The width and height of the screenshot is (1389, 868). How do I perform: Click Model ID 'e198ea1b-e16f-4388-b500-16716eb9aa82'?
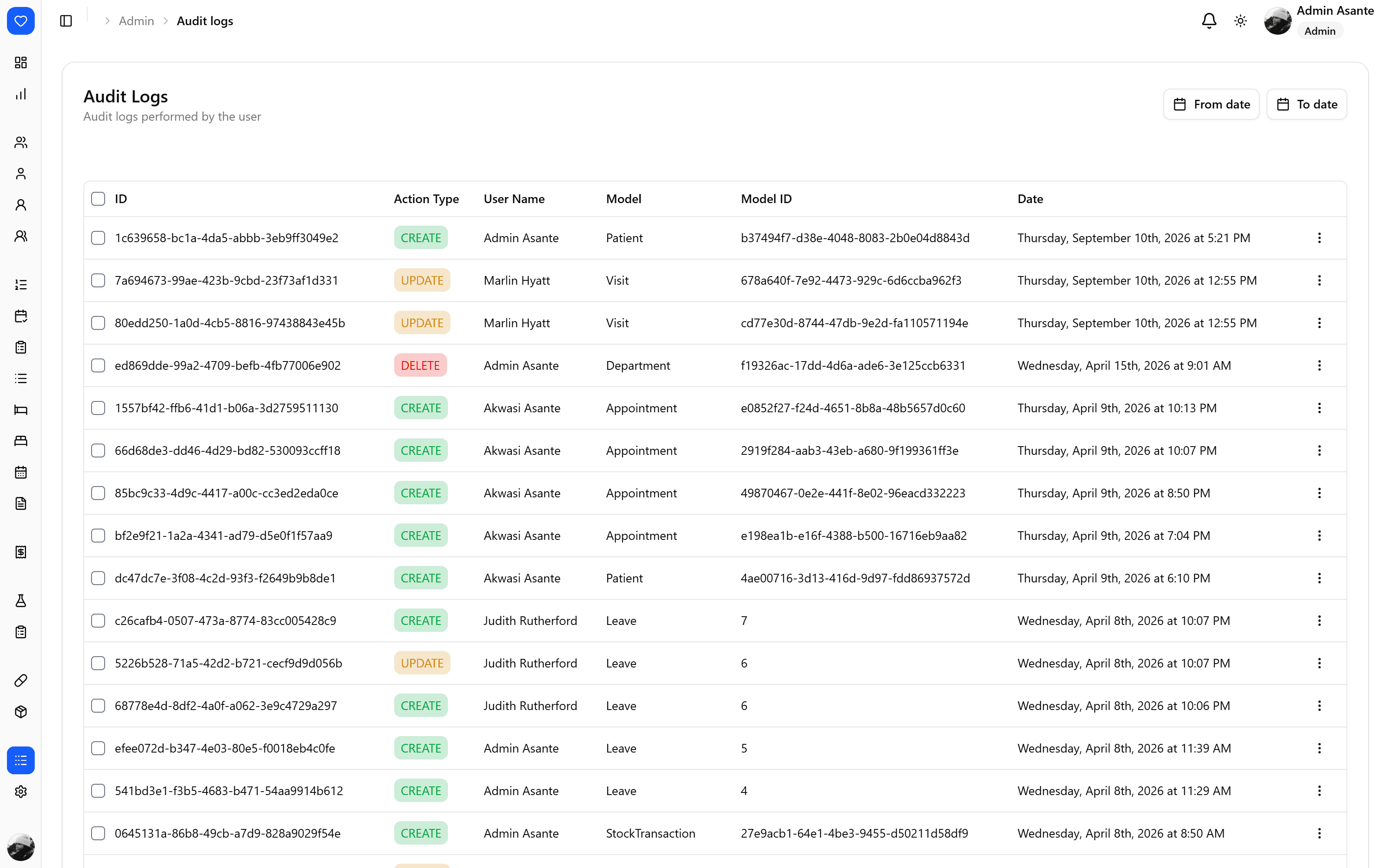point(853,536)
